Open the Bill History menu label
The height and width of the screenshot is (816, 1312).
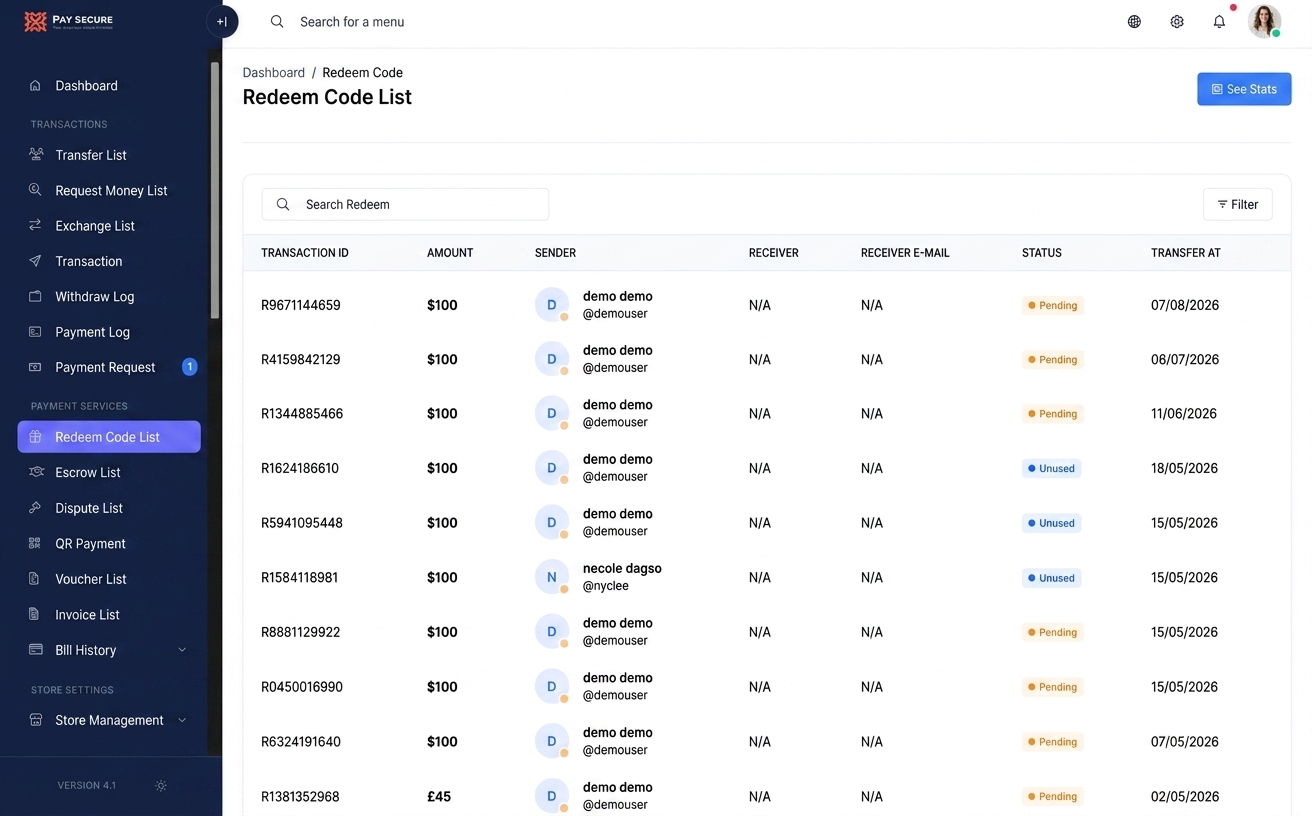click(x=86, y=650)
